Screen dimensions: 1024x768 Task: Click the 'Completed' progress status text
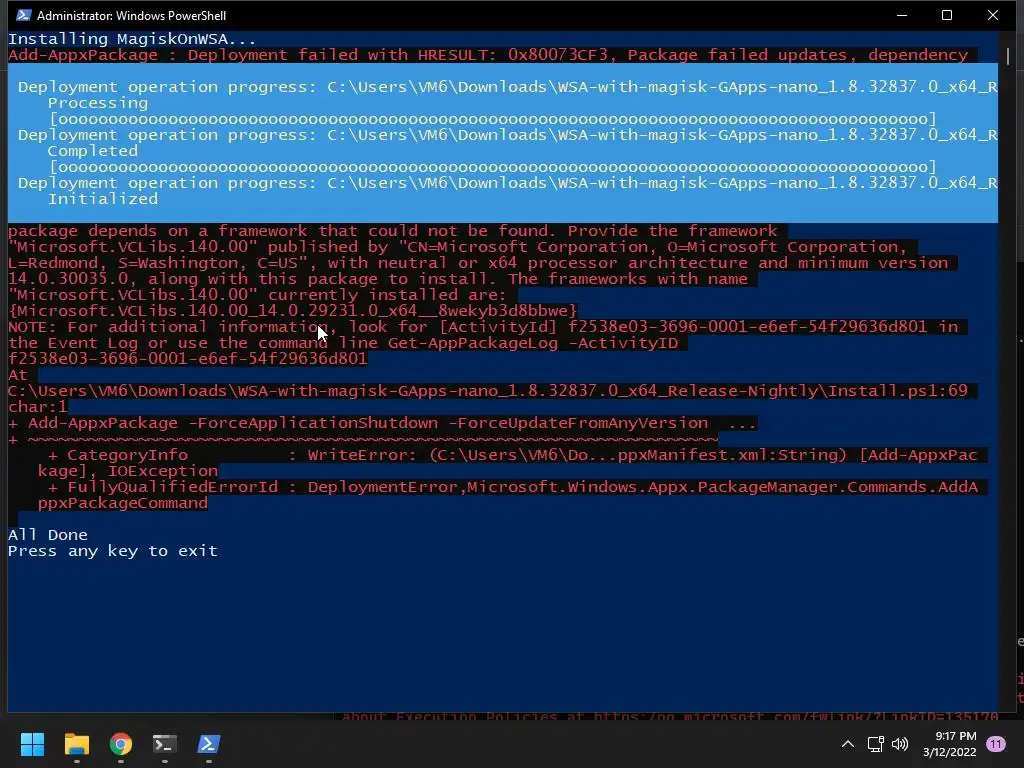pyautogui.click(x=93, y=151)
